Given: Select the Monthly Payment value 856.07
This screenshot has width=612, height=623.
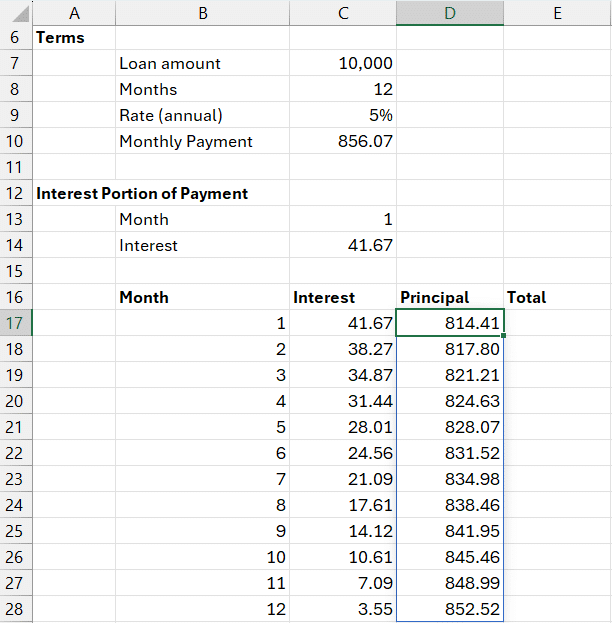Looking at the screenshot, I should click(342, 141).
